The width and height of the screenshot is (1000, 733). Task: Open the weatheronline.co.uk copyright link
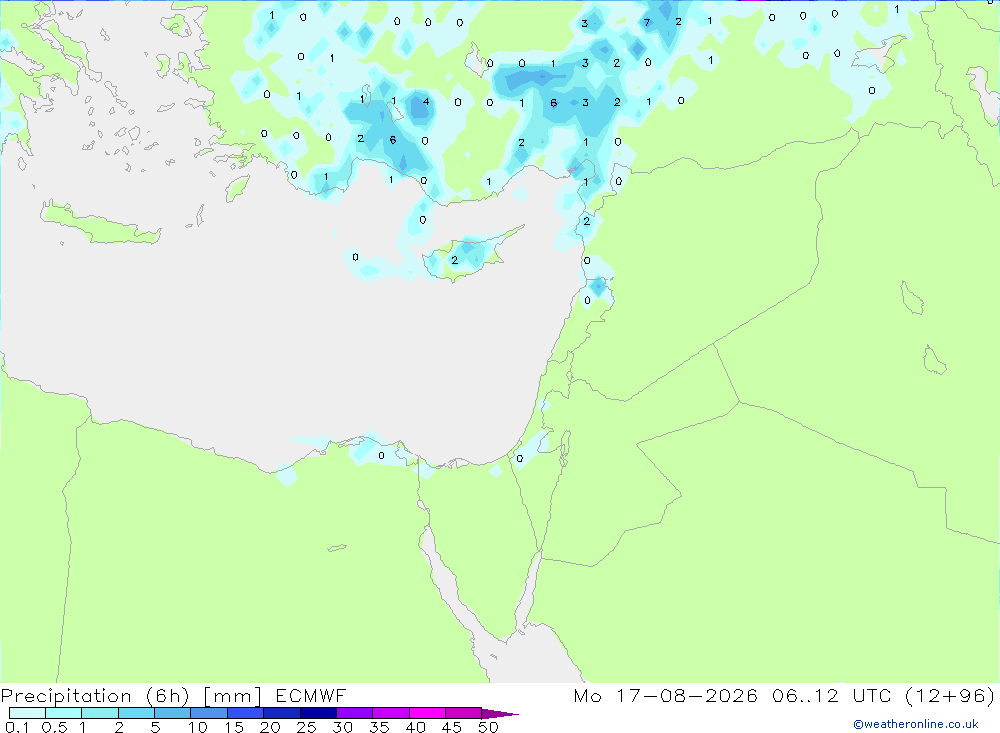point(916,724)
